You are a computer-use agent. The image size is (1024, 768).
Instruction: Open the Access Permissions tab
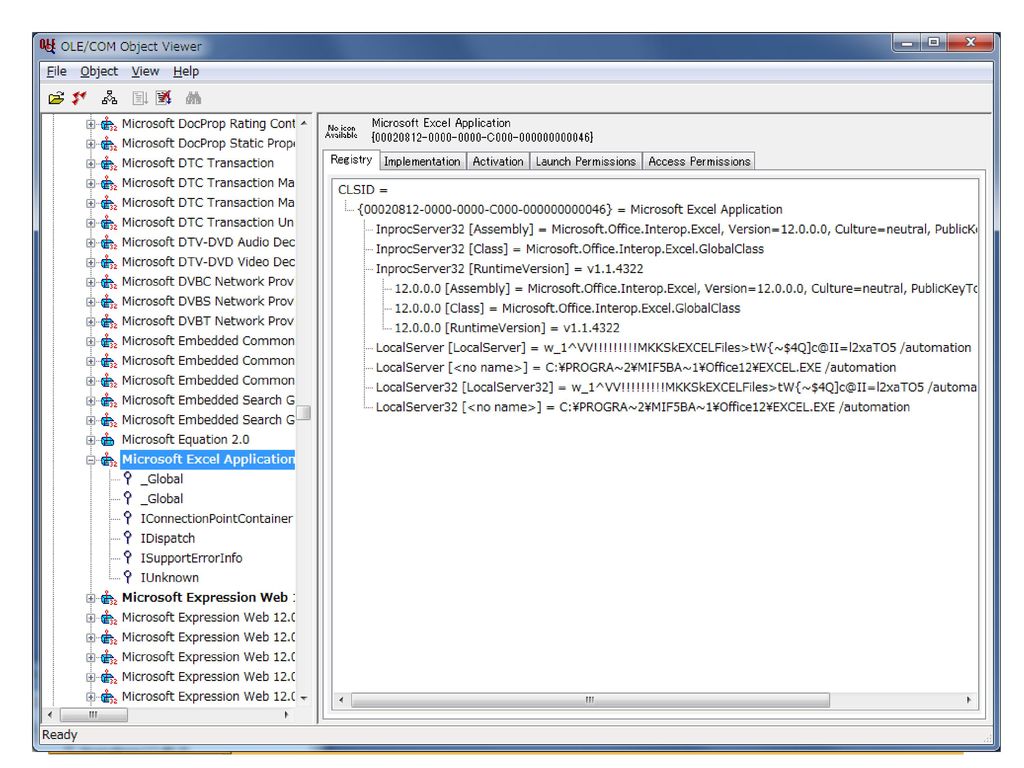[699, 161]
